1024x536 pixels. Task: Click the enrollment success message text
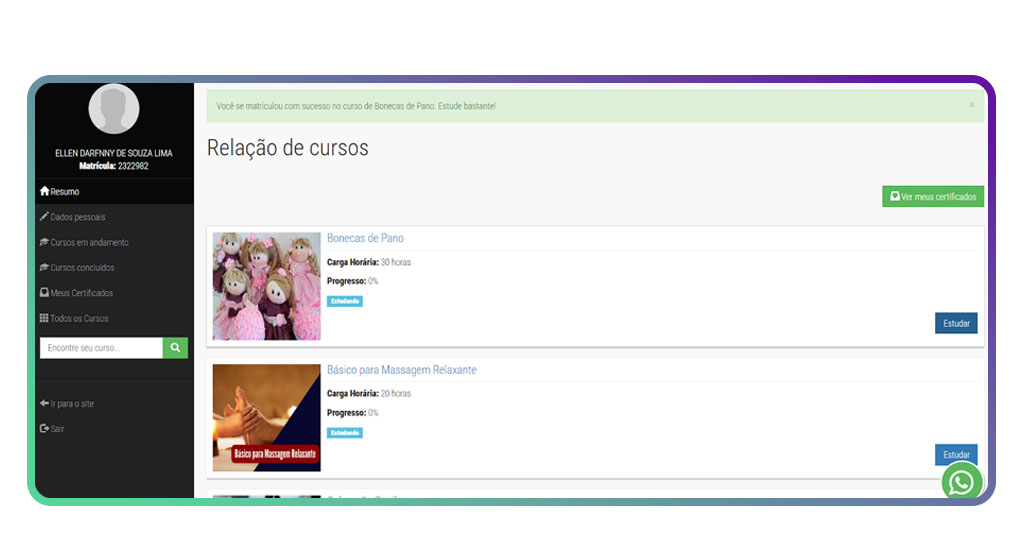(356, 106)
